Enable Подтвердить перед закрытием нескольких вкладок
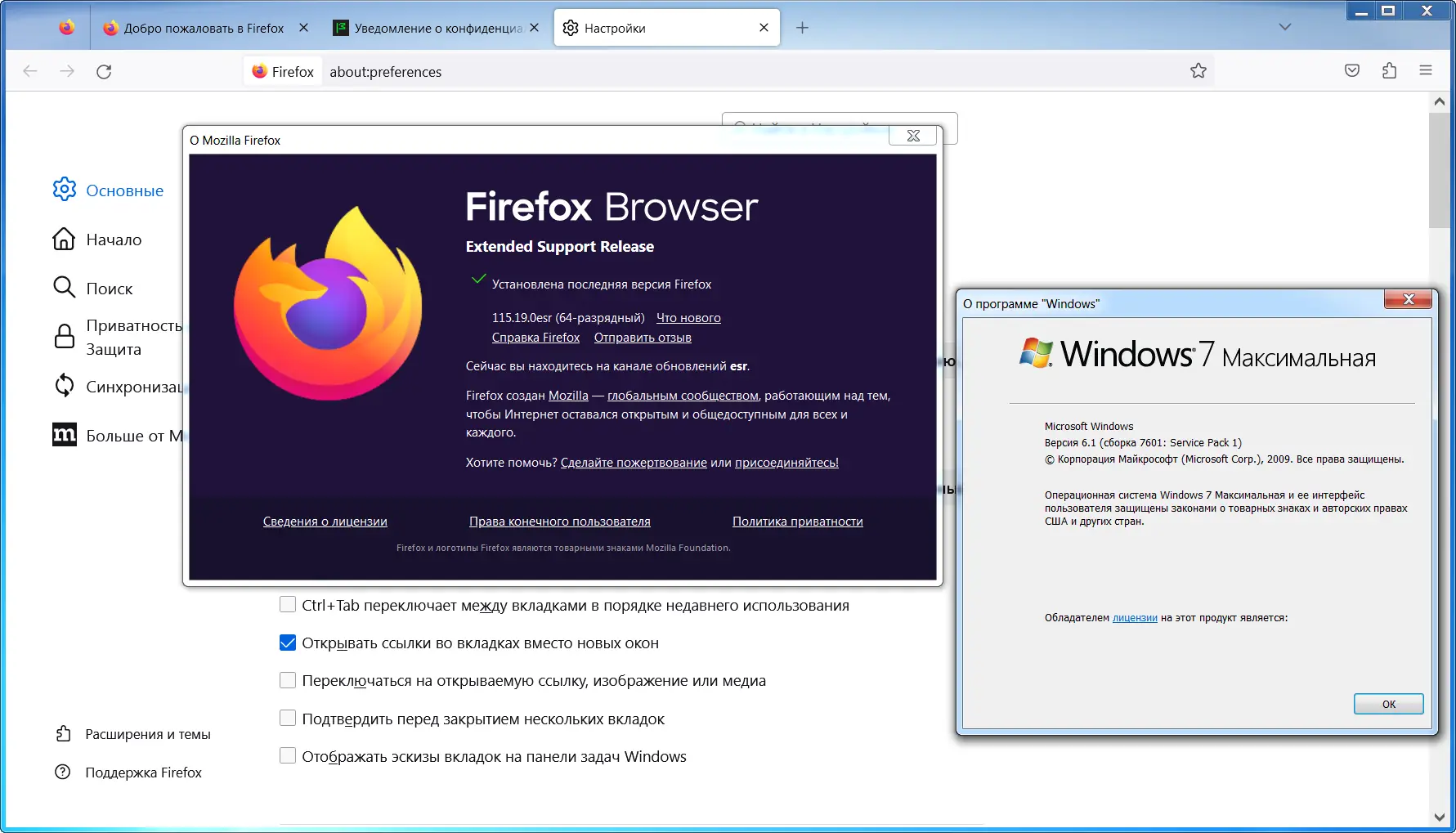The image size is (1456, 833). (x=288, y=719)
